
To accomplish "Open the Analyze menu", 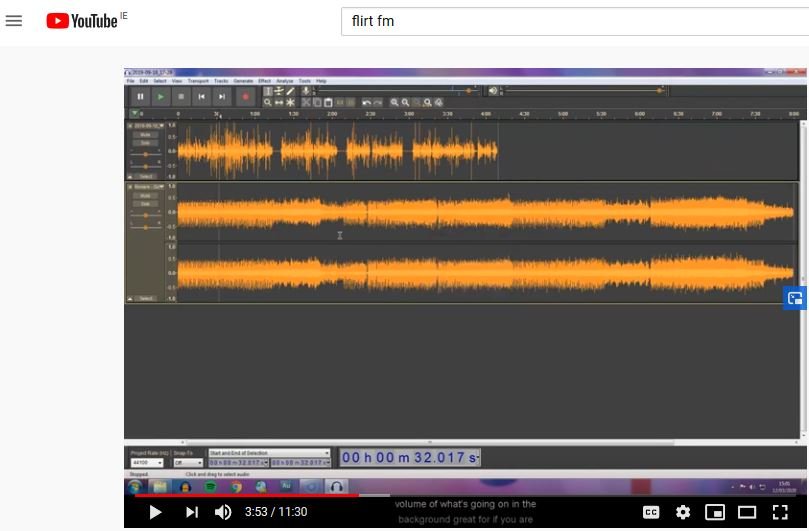I will tap(284, 81).
